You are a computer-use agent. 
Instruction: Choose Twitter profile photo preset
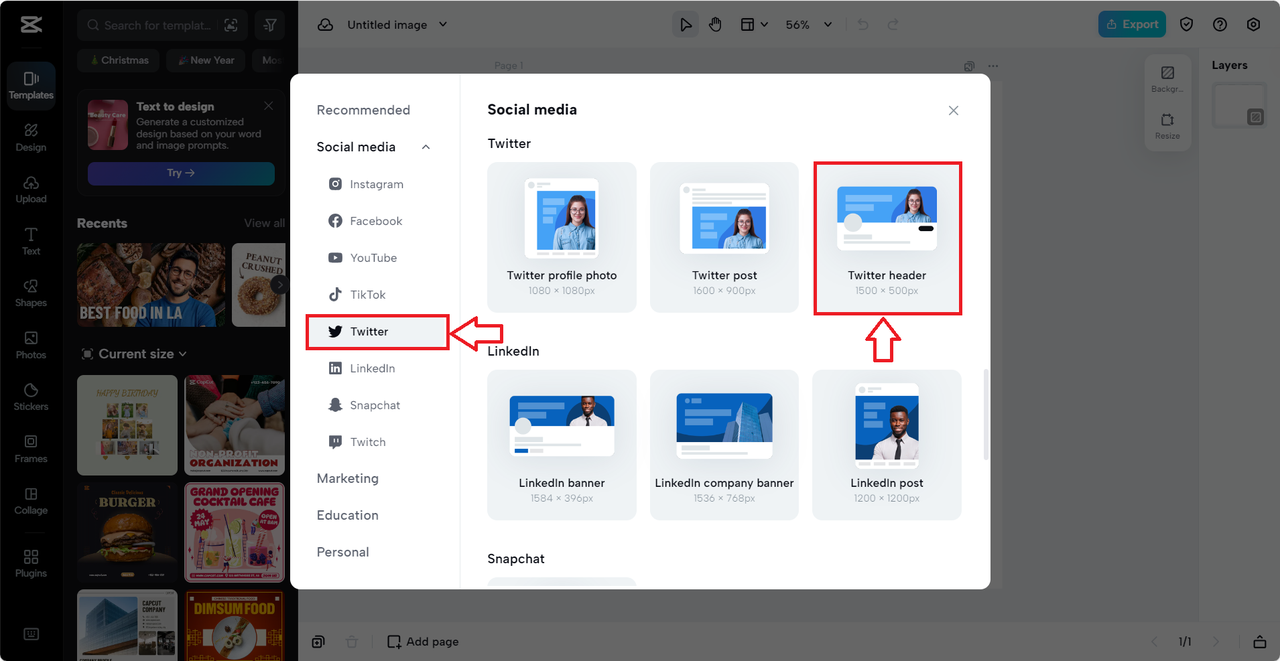(562, 238)
